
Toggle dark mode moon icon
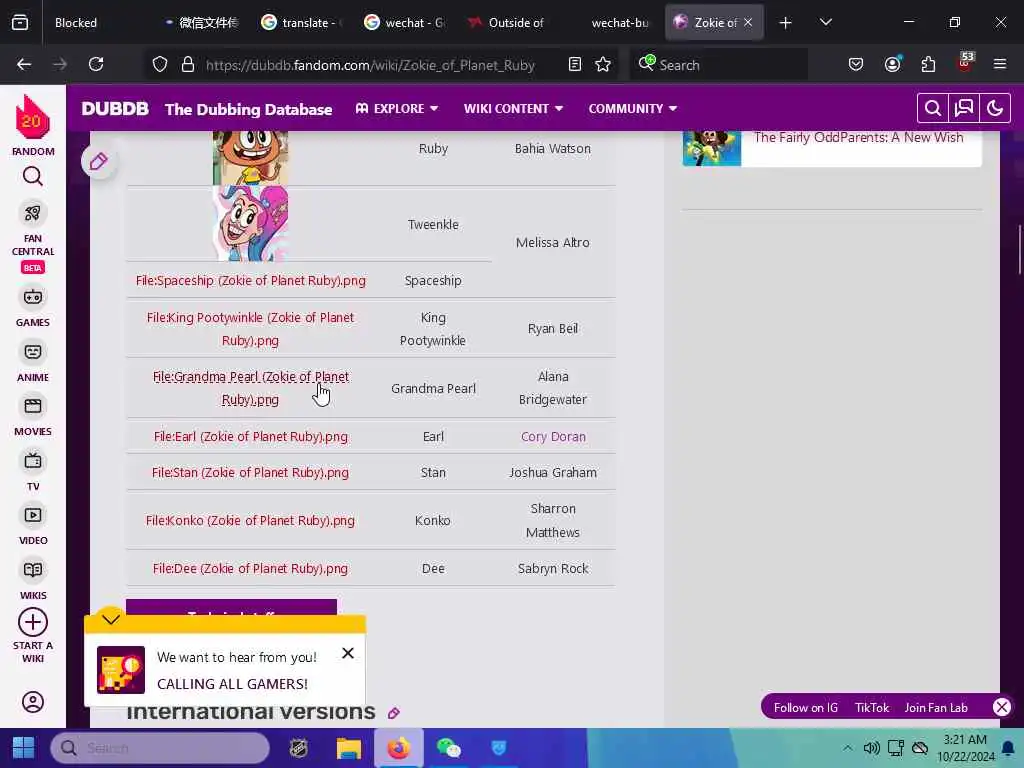click(x=995, y=108)
